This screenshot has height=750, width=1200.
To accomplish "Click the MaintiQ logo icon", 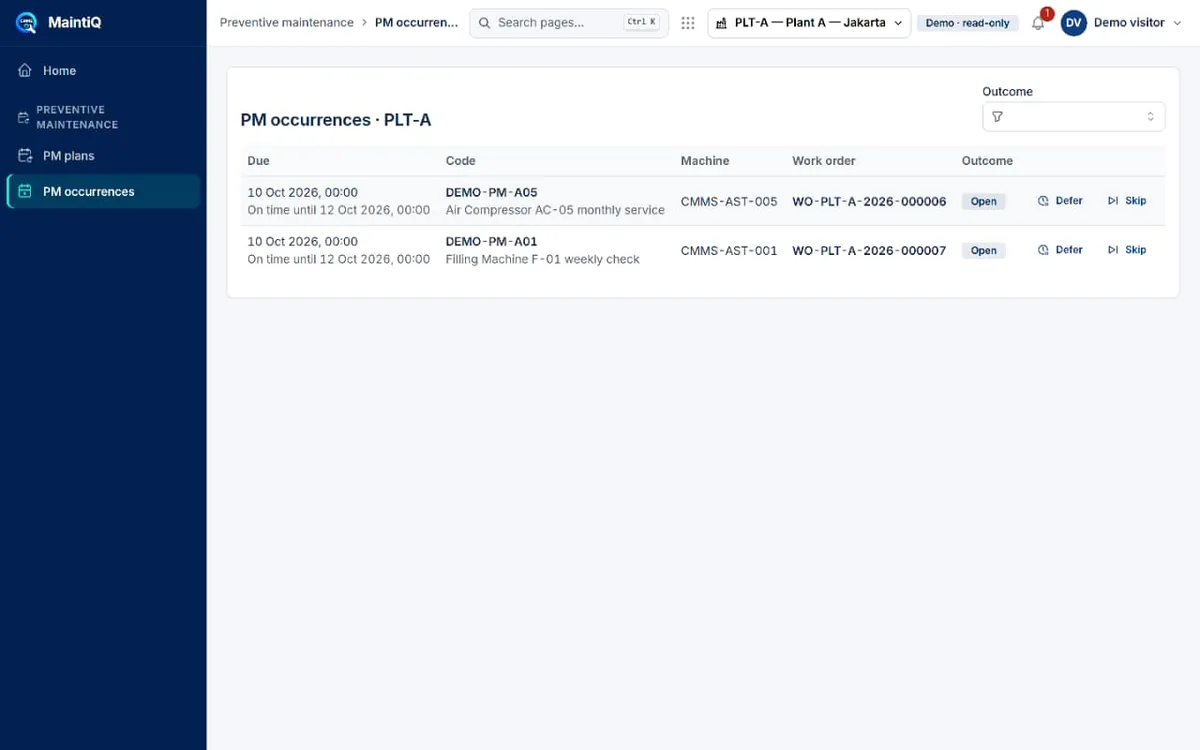I will 26,22.
